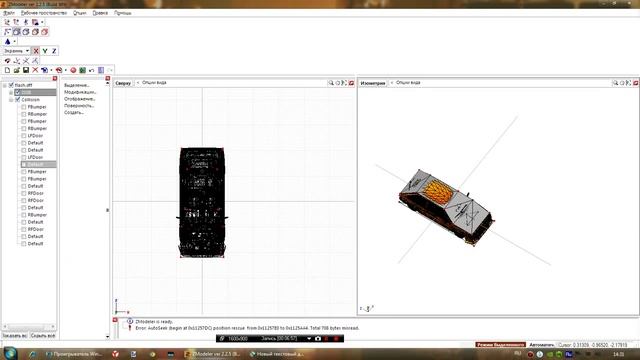640x360 pixels.
Task: Click the Скрыть всё button
Action: [x=43, y=336]
